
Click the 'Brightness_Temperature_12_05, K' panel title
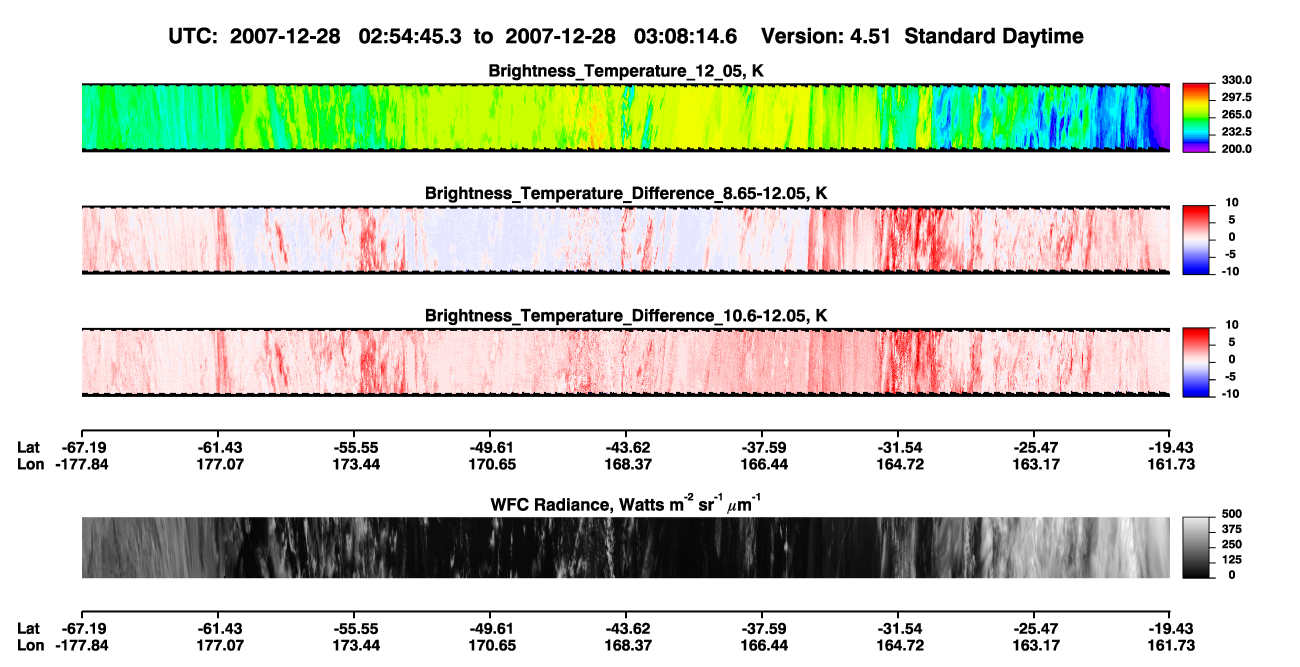click(x=626, y=71)
